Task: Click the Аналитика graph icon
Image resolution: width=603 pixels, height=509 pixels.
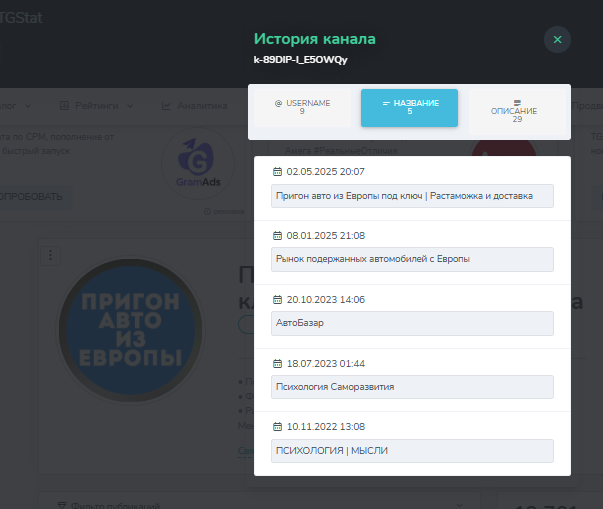Action: pos(166,106)
